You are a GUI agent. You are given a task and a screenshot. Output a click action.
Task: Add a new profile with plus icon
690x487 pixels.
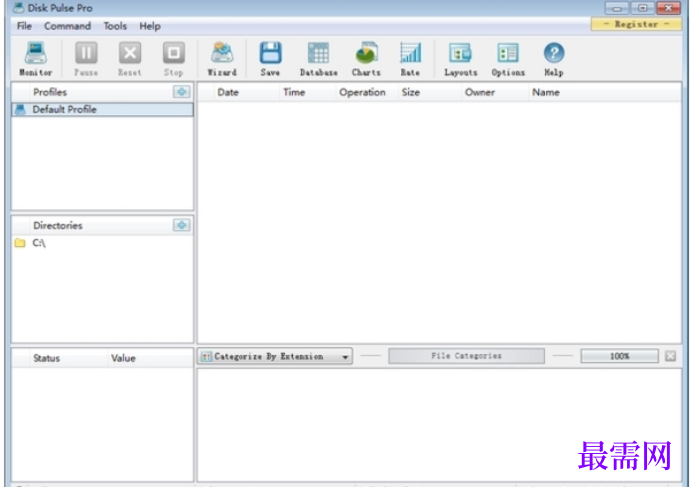tap(181, 92)
